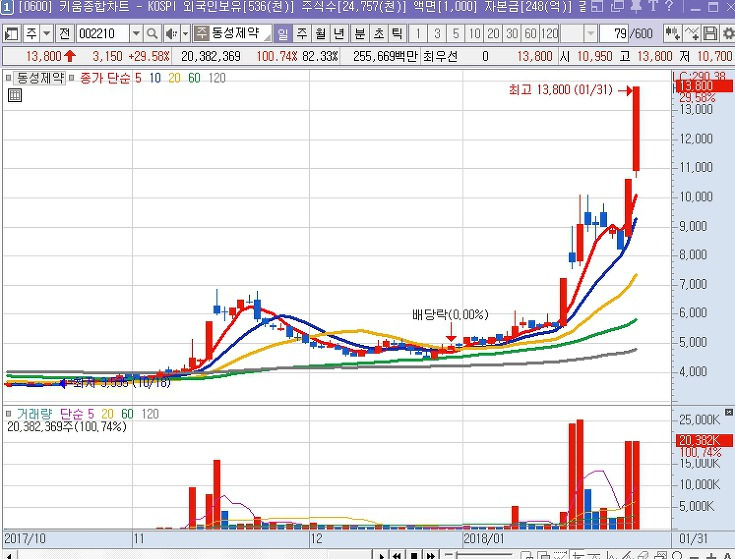Click the stock code field 002210

coord(102,34)
